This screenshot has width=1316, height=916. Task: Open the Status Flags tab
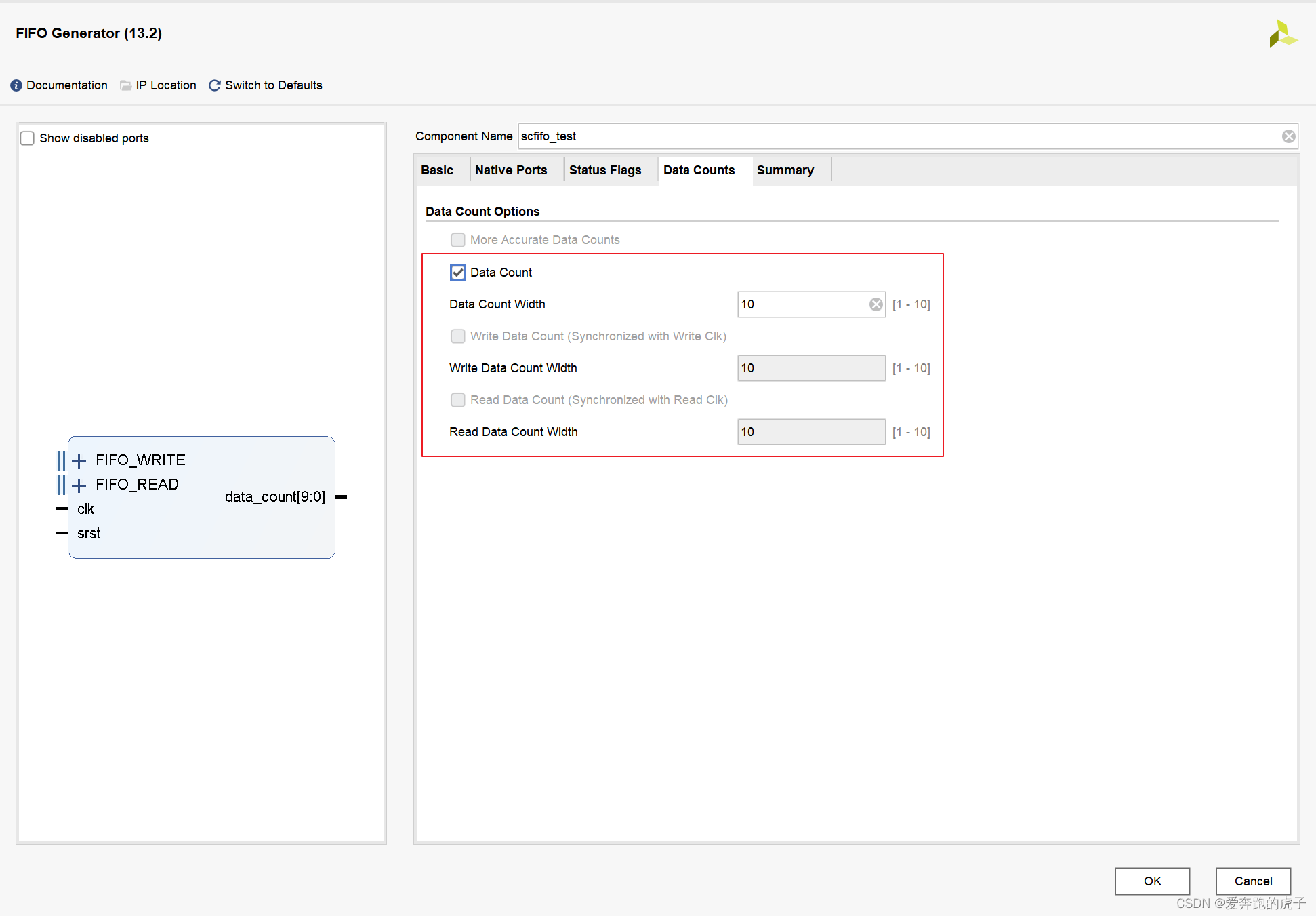pos(604,170)
